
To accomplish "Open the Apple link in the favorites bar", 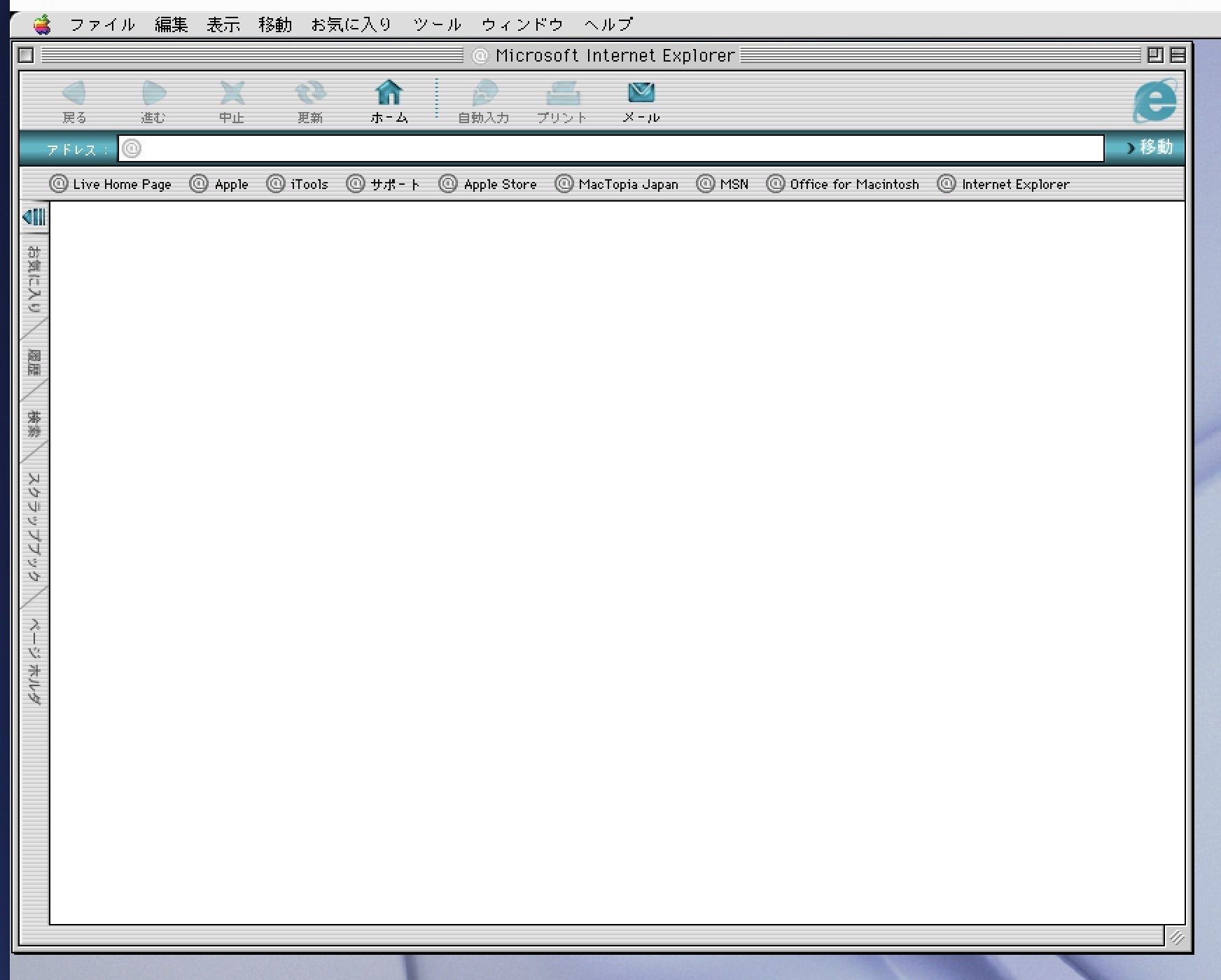I will (x=220, y=184).
